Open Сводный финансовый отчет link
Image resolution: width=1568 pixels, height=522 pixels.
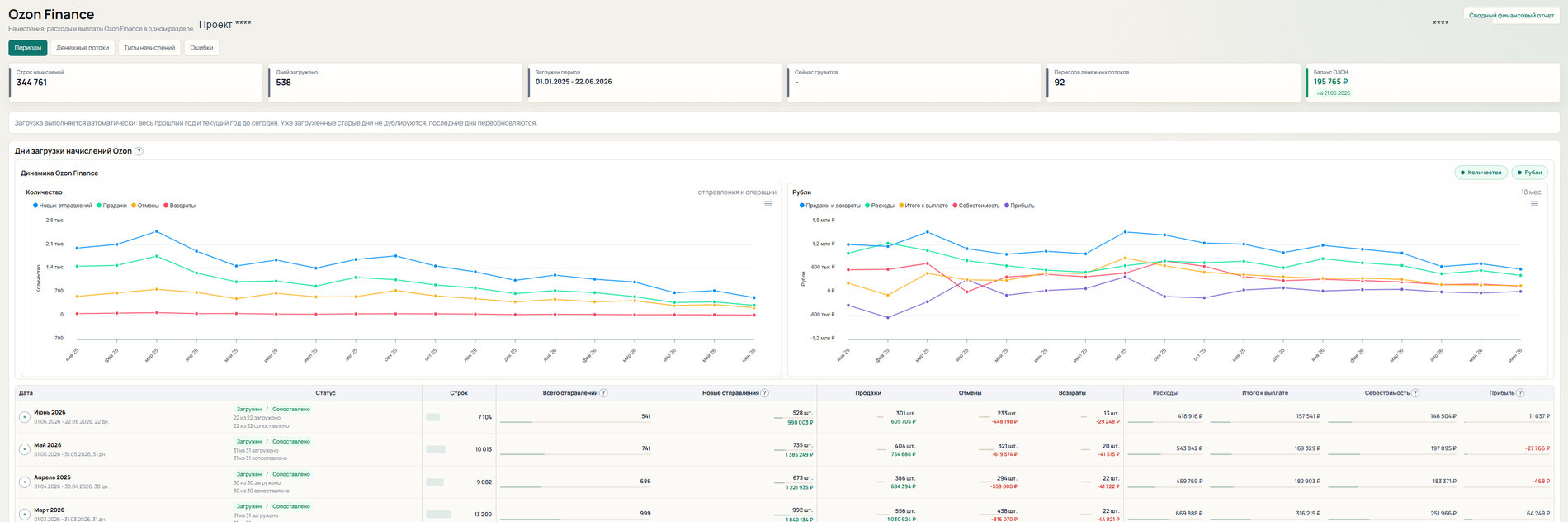1511,15
